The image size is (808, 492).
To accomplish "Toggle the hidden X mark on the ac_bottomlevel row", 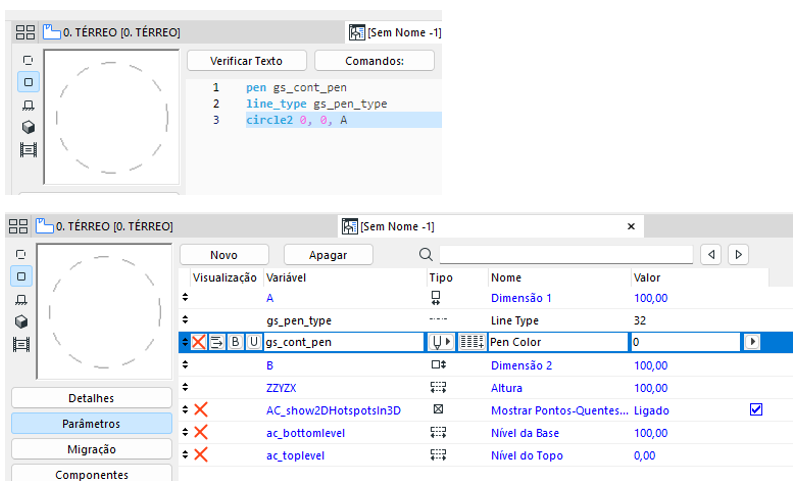I will click(201, 432).
